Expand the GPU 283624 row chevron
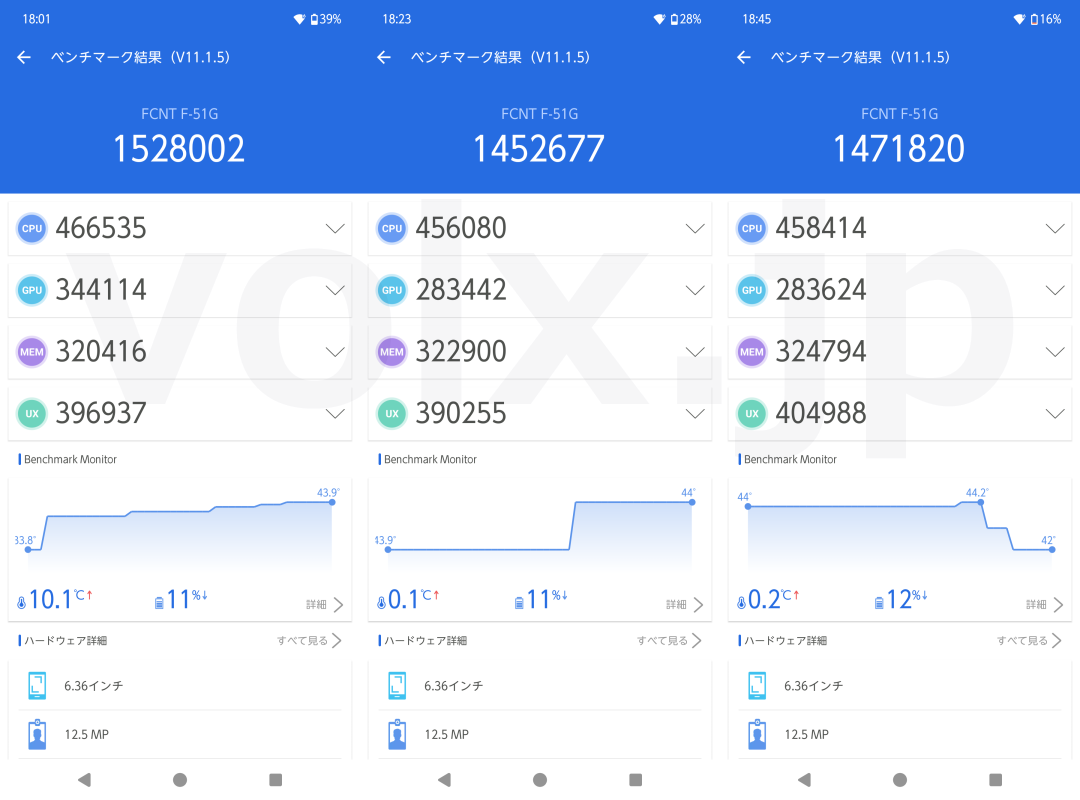This screenshot has width=1080, height=800. pos(1055,290)
